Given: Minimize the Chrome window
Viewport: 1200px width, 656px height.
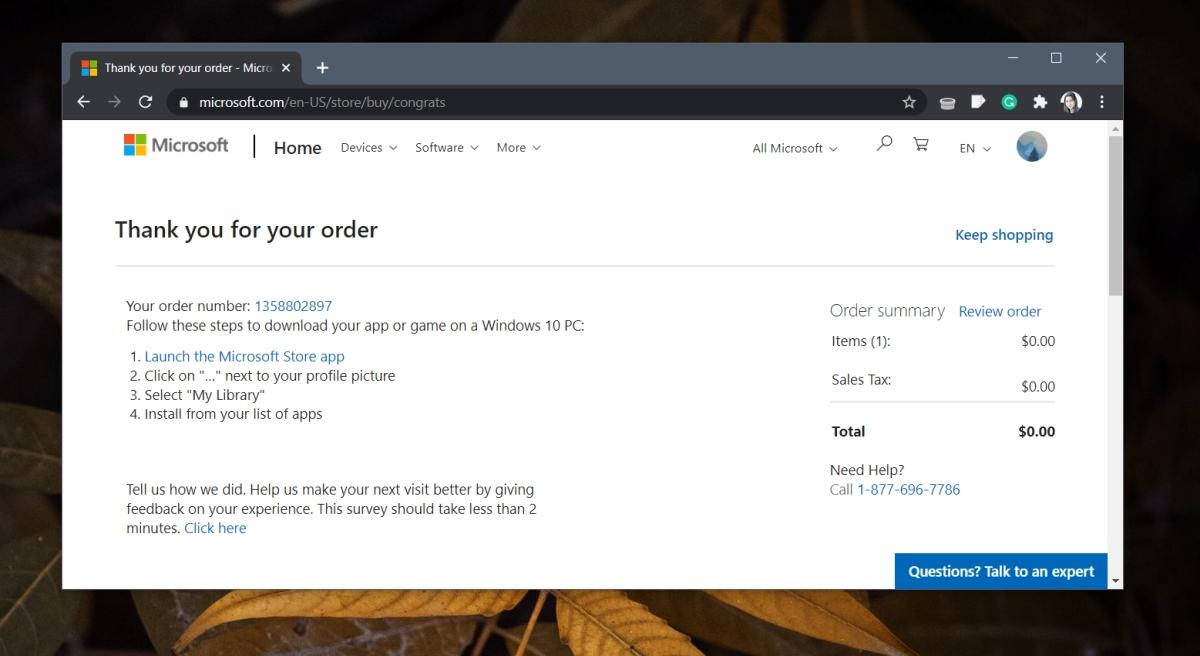Looking at the screenshot, I should click(1011, 59).
